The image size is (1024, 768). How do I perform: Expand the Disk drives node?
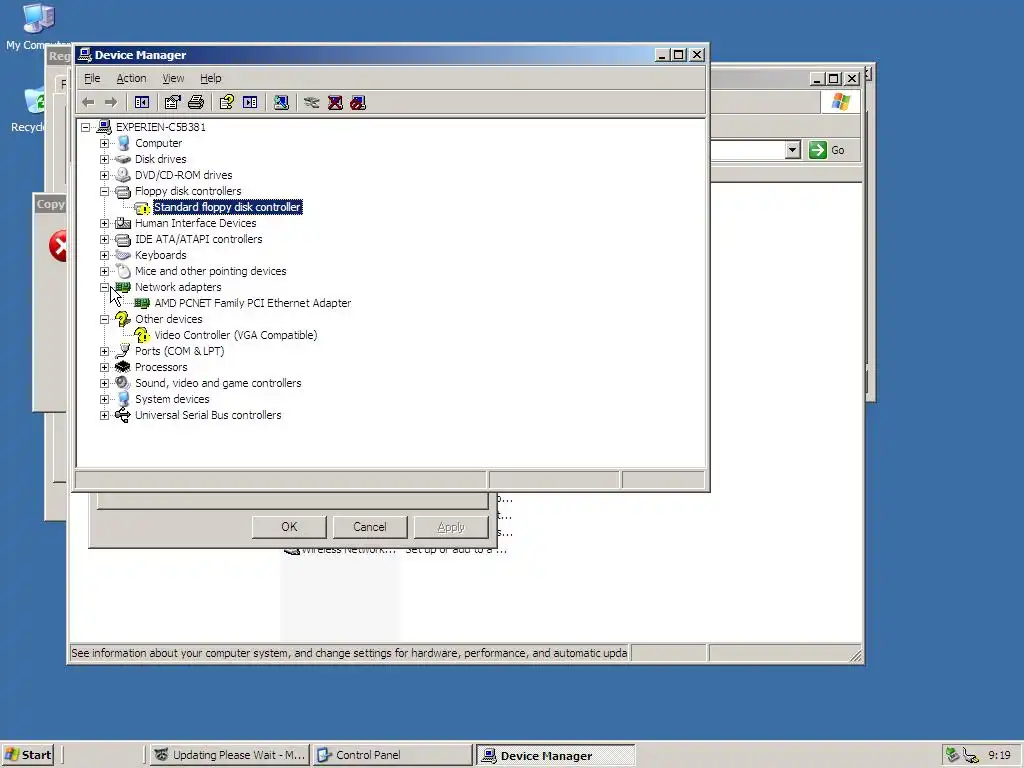coord(104,159)
